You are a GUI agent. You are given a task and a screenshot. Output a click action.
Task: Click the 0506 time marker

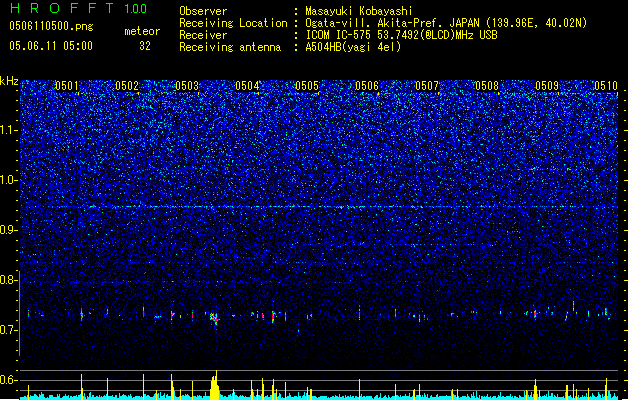367,86
